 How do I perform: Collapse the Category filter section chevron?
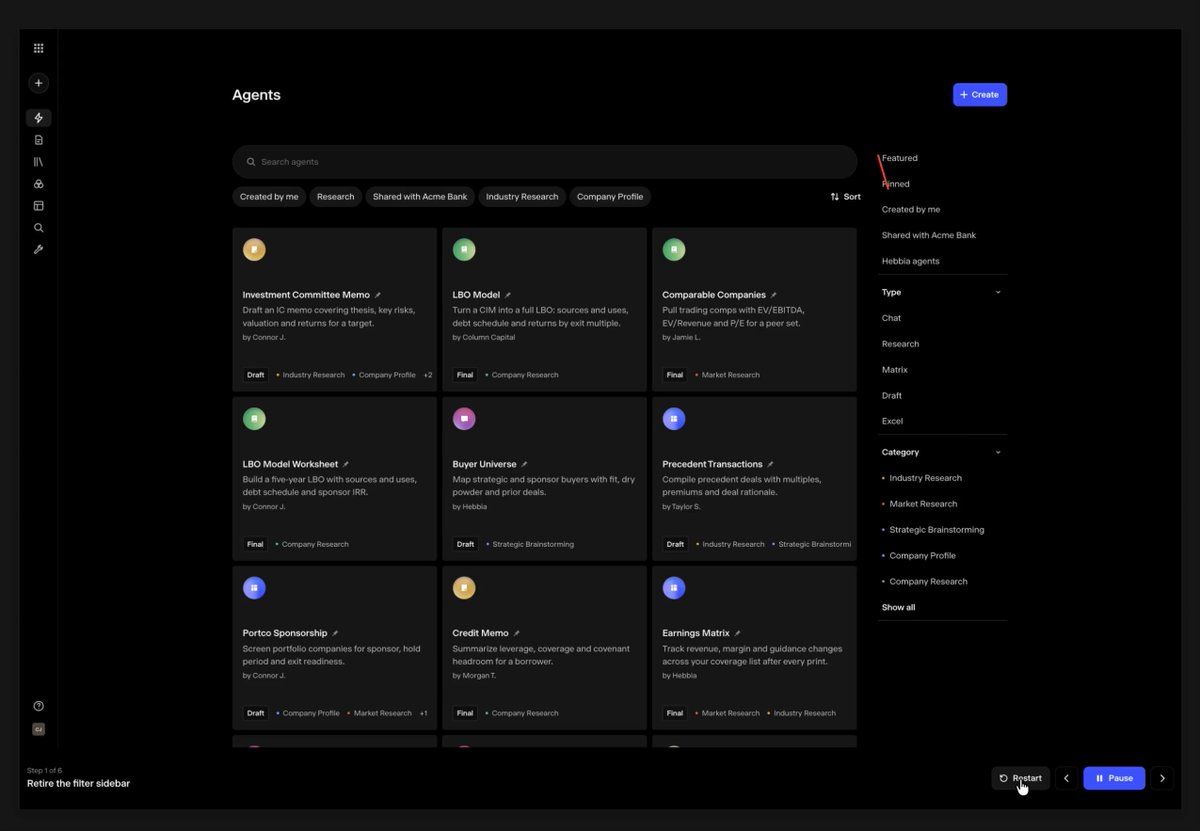pos(998,453)
